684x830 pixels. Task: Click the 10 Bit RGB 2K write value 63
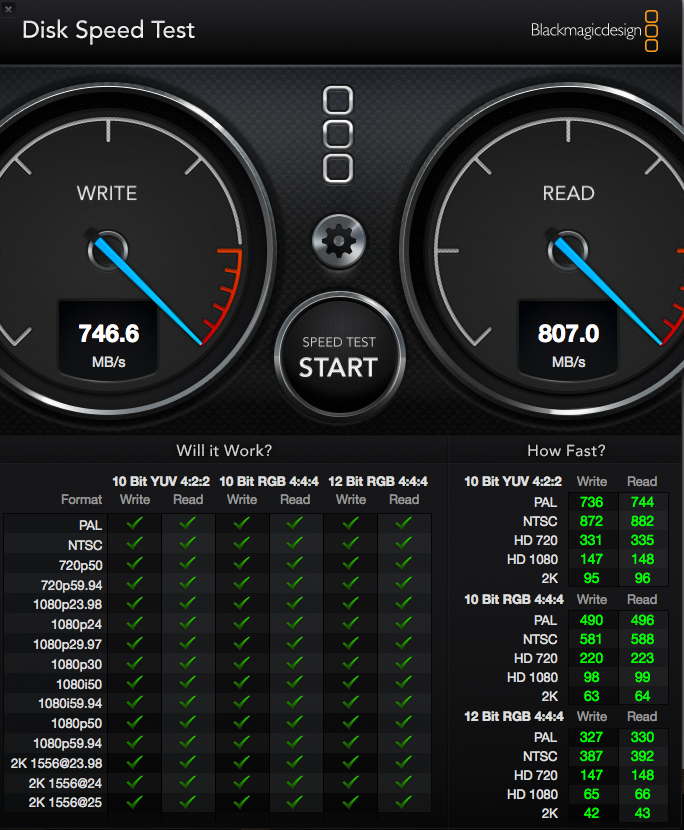(591, 696)
